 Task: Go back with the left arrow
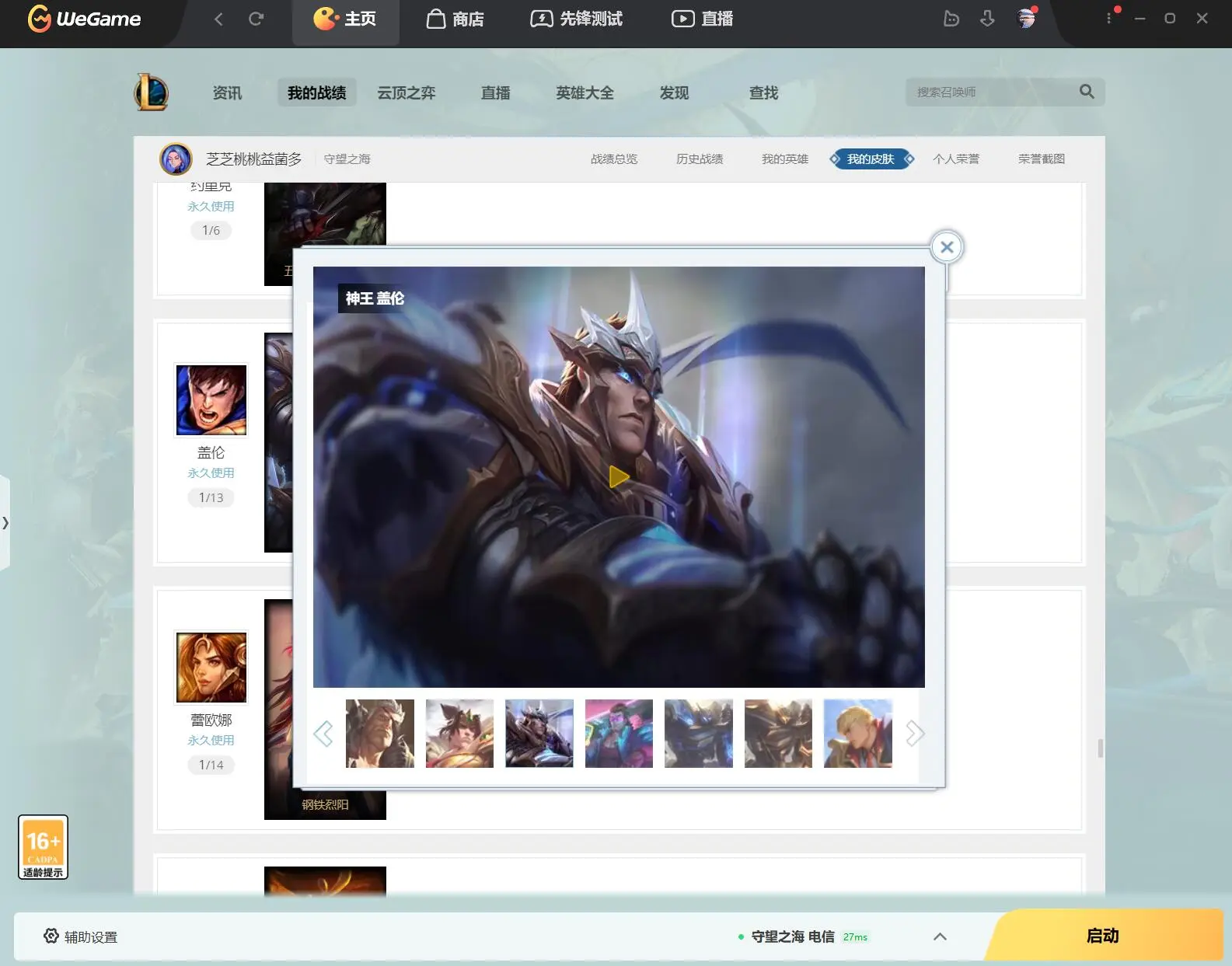coord(218,19)
